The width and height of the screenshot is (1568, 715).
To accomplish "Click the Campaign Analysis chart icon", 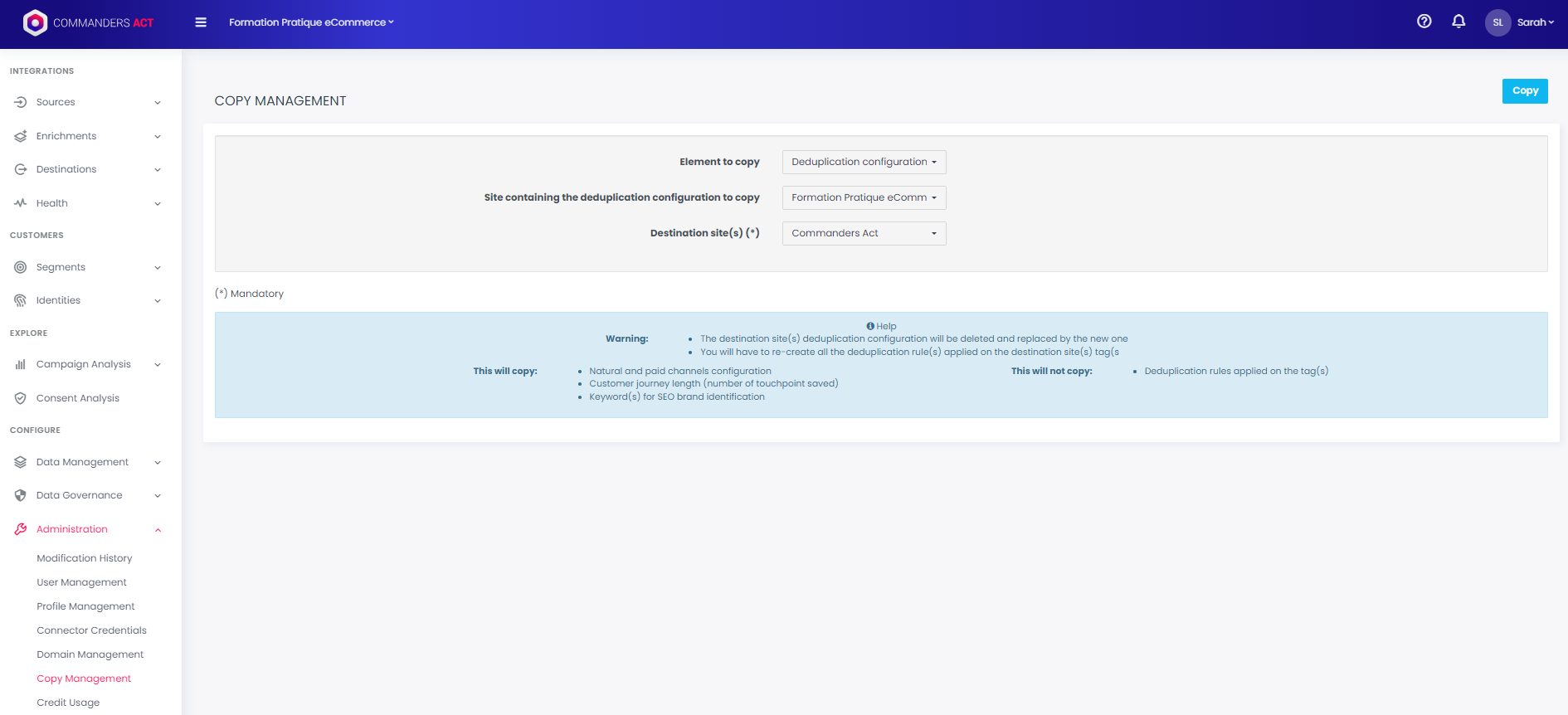I will coord(21,364).
